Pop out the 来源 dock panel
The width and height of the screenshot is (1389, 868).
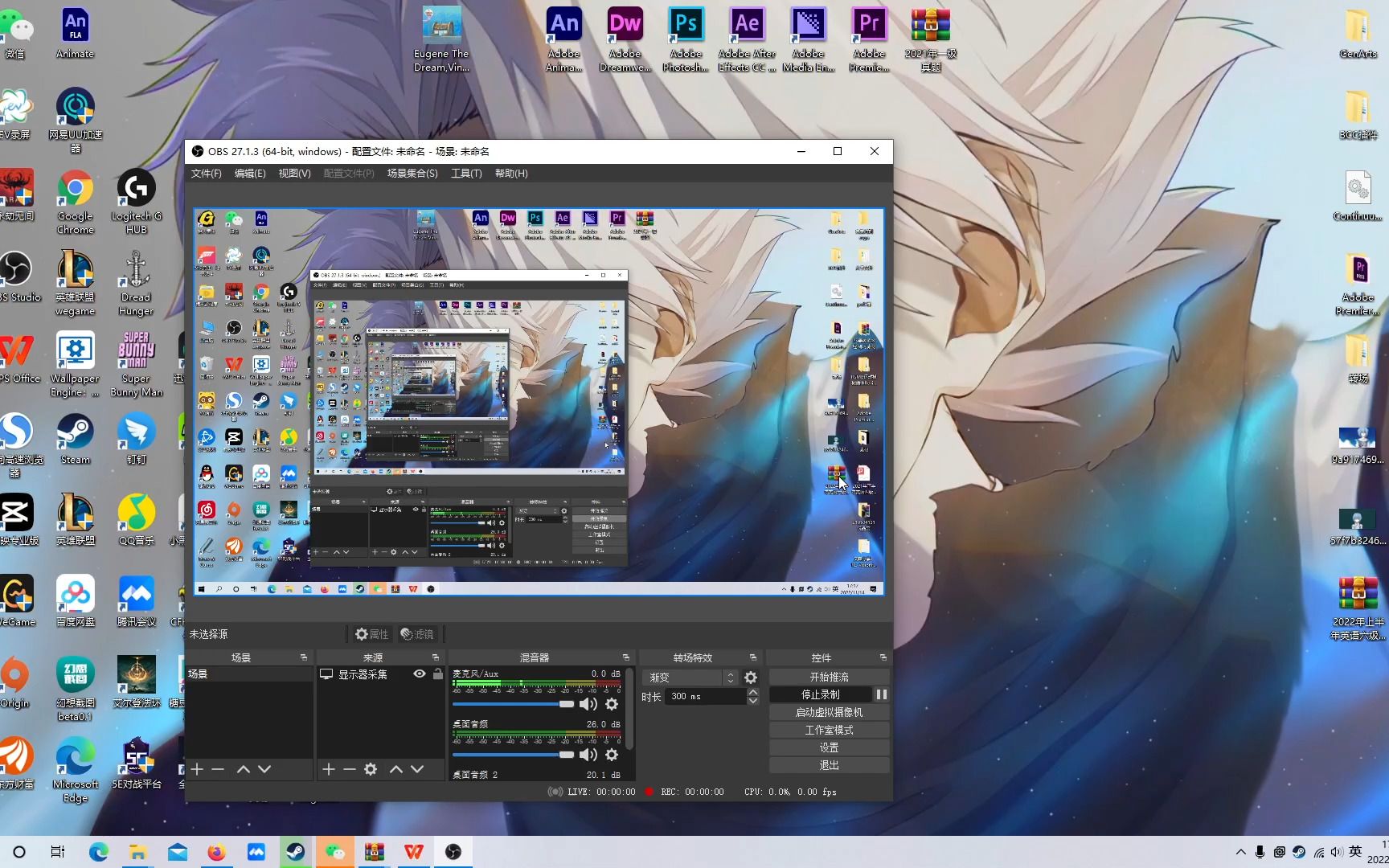click(436, 657)
